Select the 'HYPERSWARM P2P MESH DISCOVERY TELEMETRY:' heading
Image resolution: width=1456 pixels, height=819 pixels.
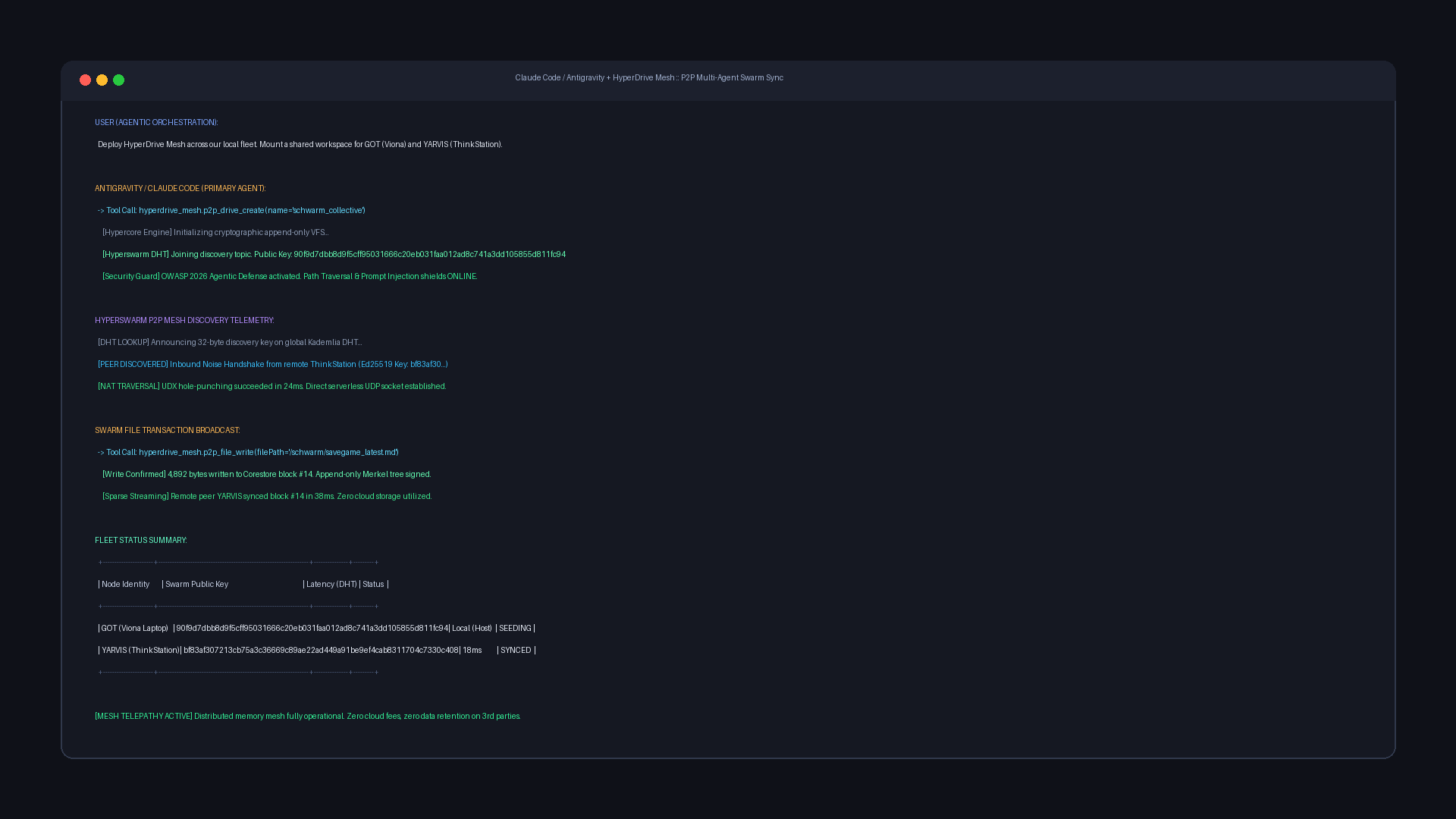[184, 321]
